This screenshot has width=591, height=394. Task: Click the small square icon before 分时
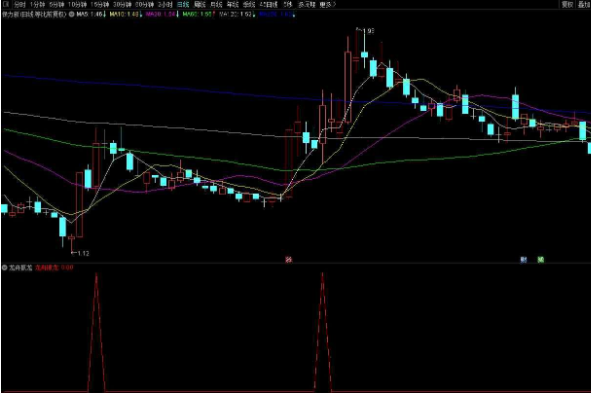pos(6,5)
